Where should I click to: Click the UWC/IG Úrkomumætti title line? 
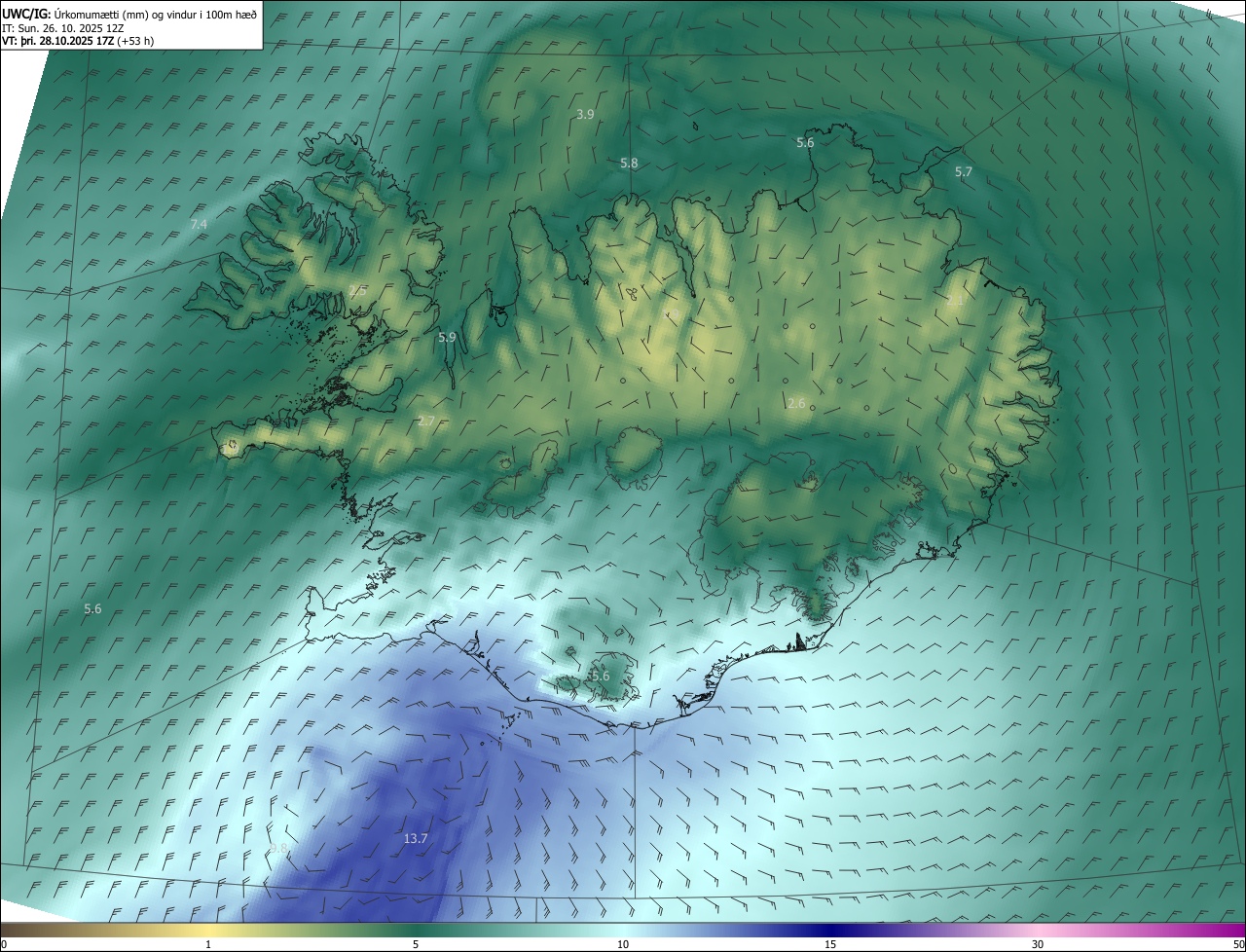(129, 14)
